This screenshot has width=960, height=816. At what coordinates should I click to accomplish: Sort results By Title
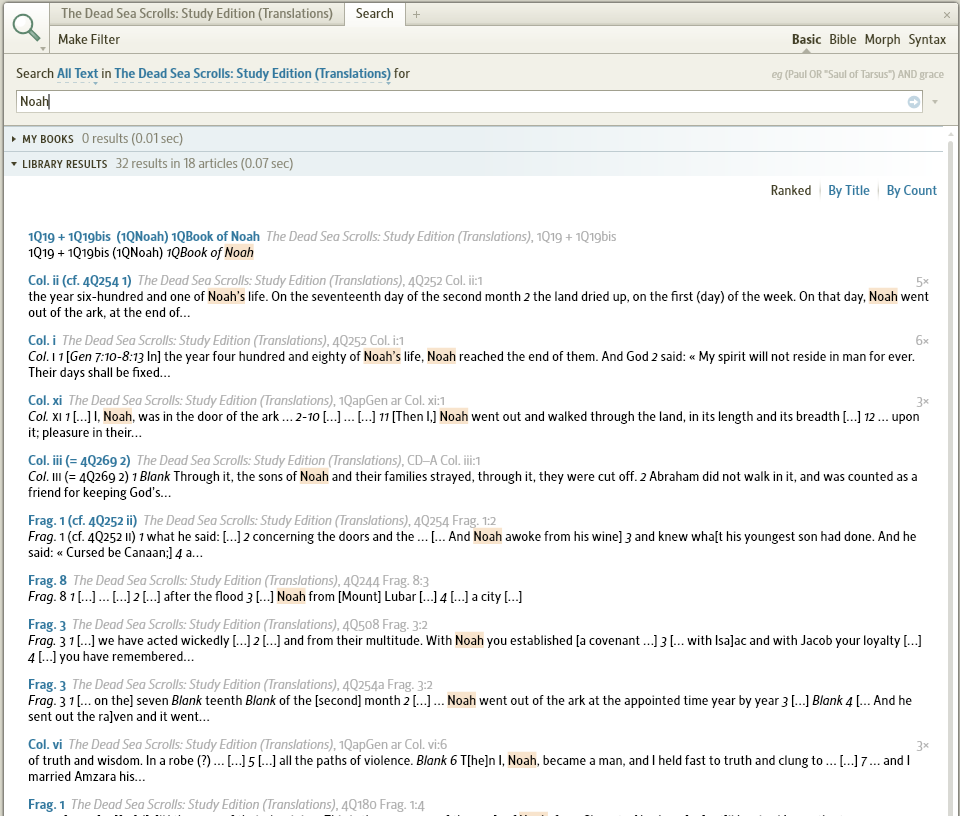coord(849,190)
